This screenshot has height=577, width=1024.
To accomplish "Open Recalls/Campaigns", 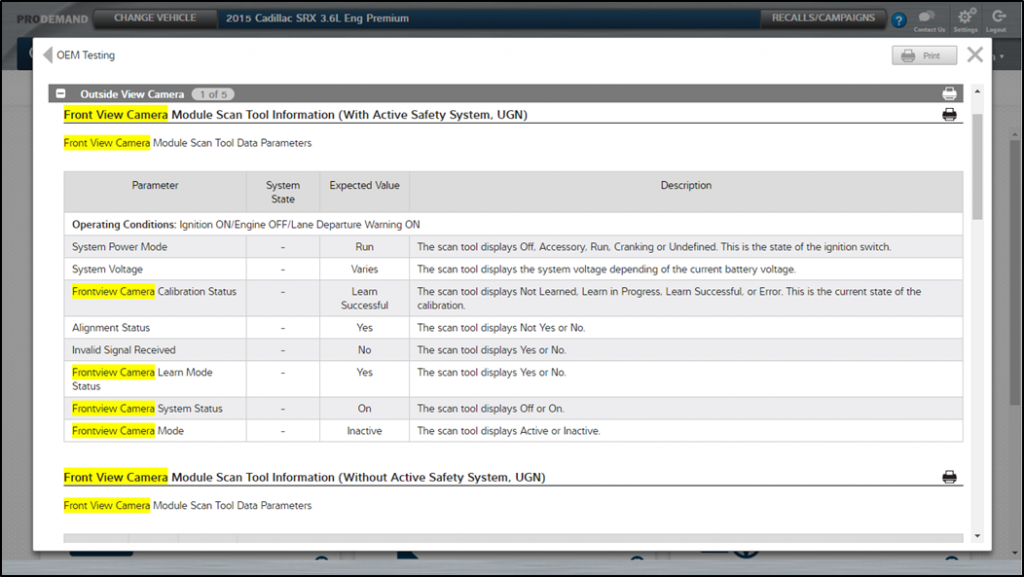I will (823, 18).
